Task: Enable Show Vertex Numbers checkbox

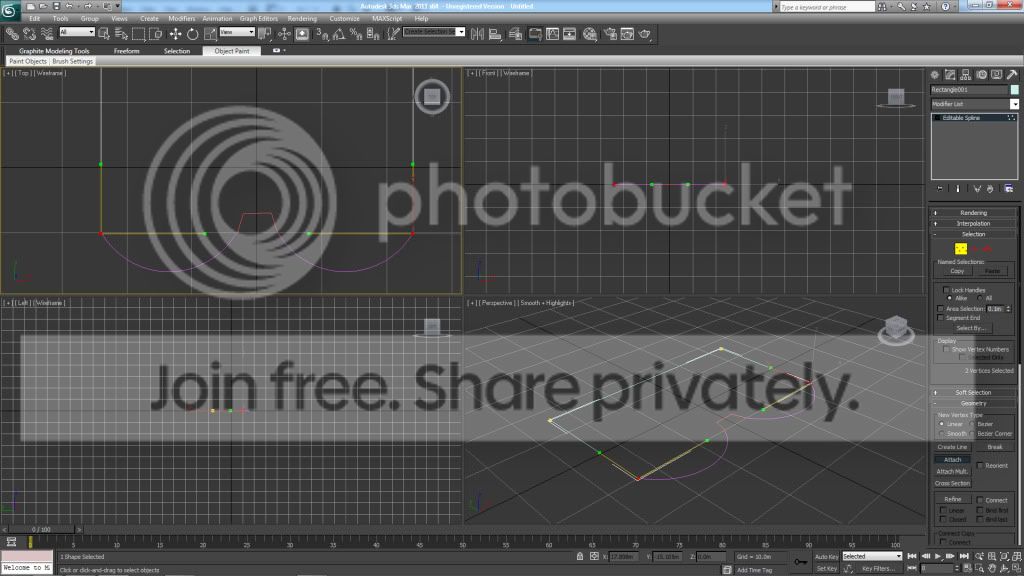Action: pyautogui.click(x=946, y=349)
